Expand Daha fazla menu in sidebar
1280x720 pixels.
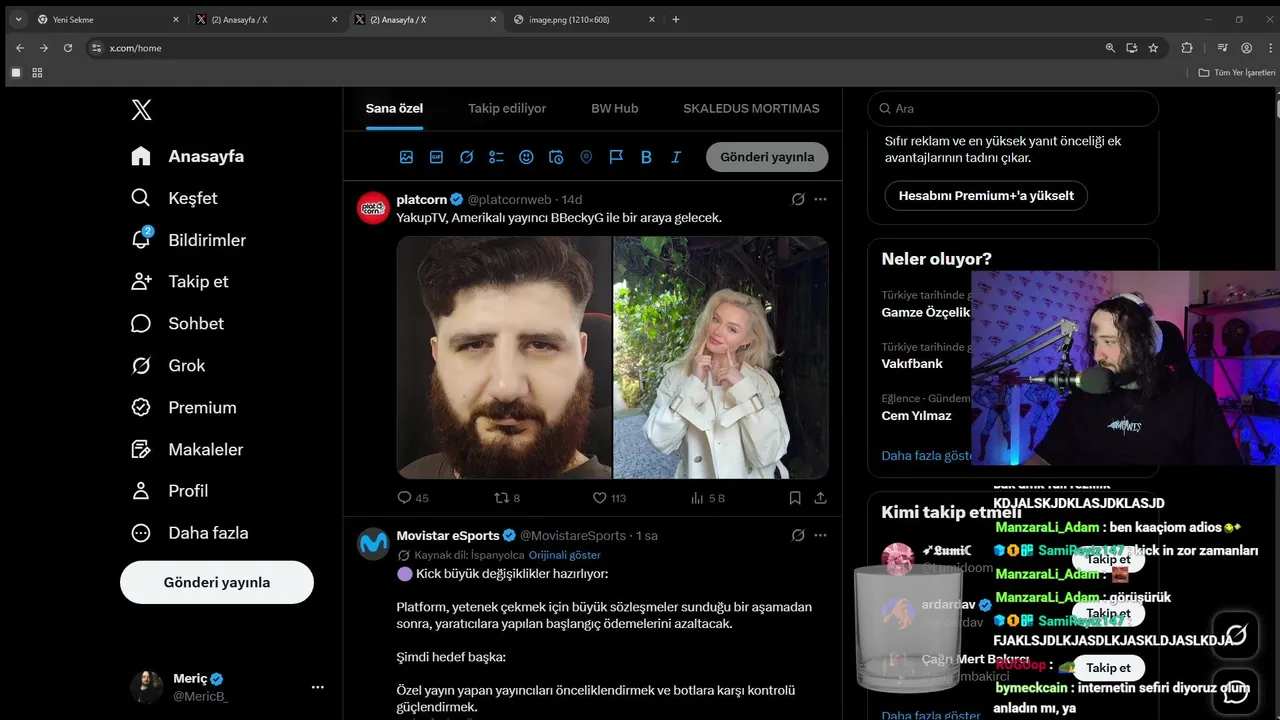[x=190, y=533]
